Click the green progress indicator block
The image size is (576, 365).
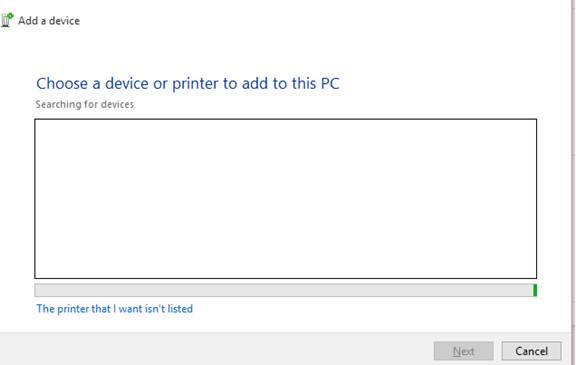[x=535, y=290]
